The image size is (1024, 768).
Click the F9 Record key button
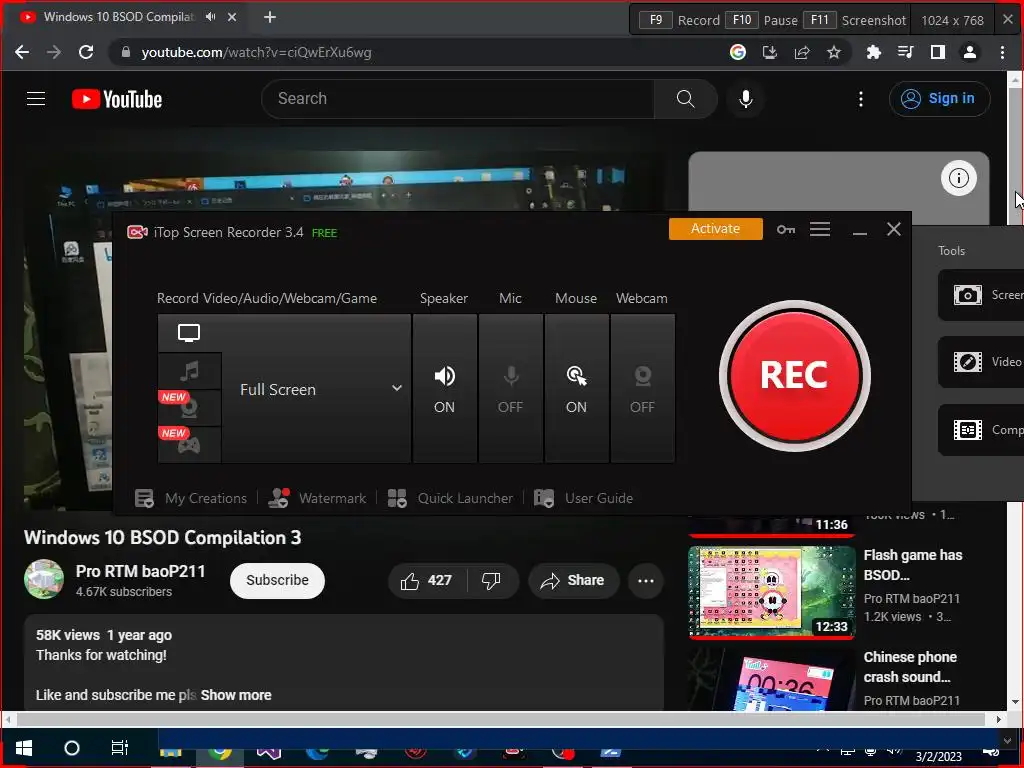[x=656, y=20]
